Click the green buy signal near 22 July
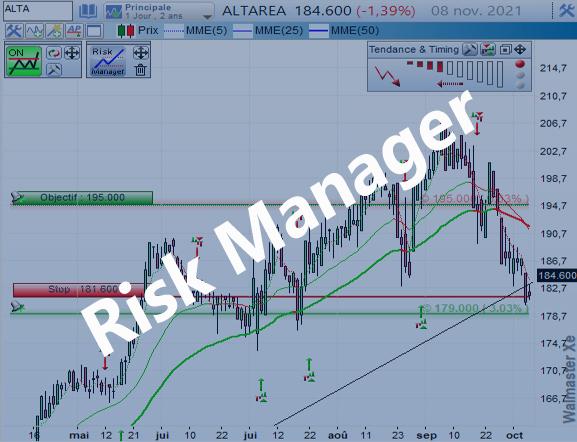This screenshot has height=442, width=577. click(x=309, y=370)
